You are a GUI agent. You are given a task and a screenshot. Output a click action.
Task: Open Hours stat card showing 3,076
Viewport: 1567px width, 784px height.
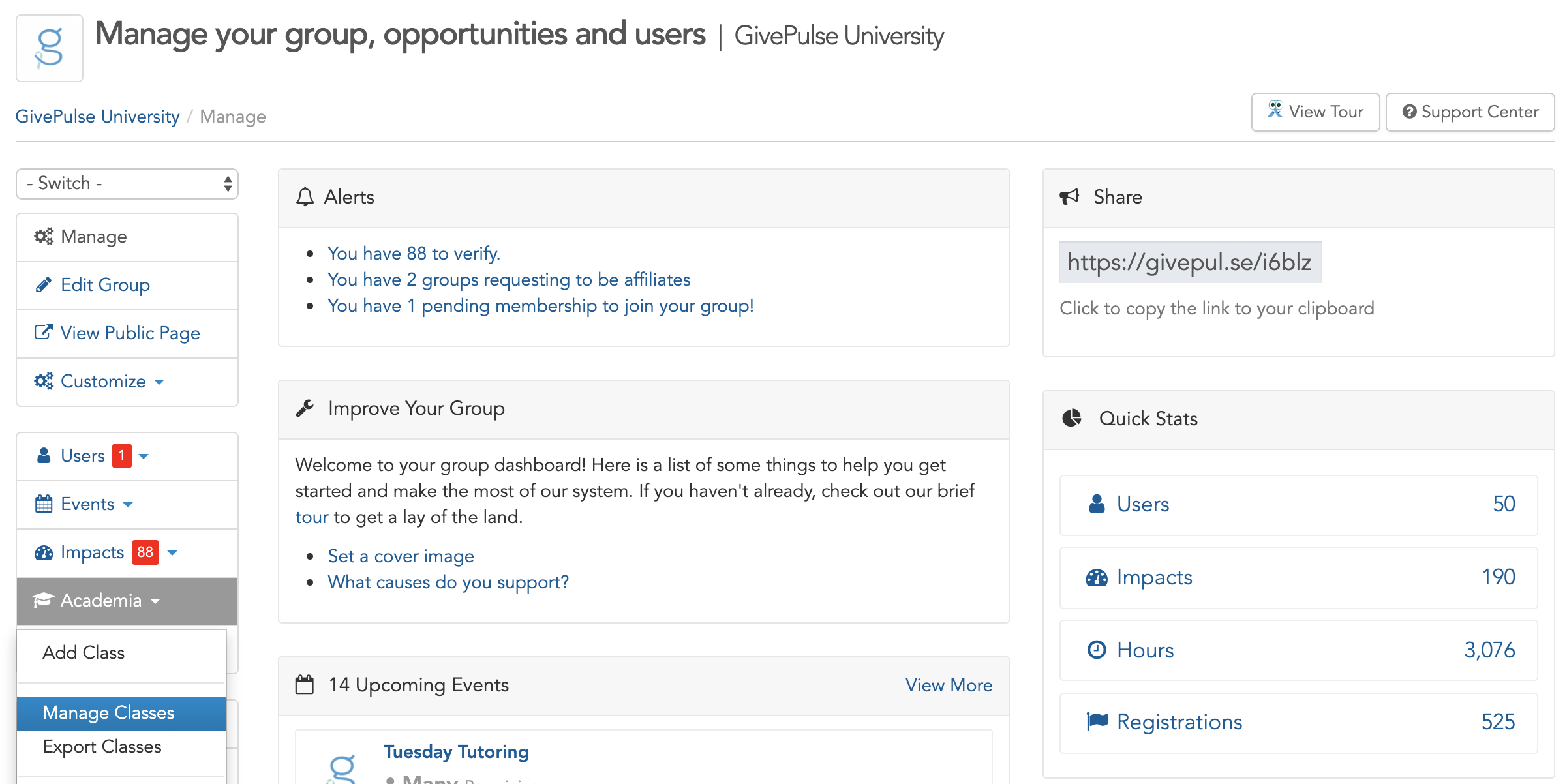point(1298,650)
